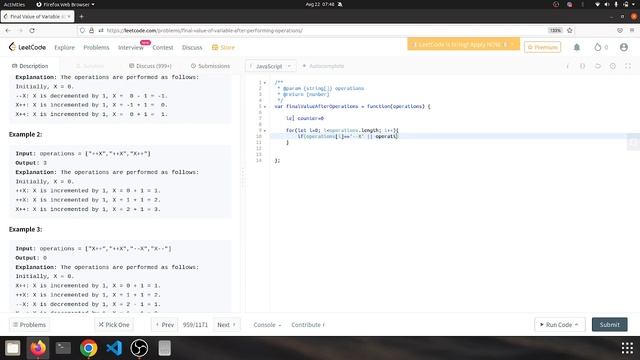Open OBS Studio from the dock
Image resolution: width=640 pixels, height=360 pixels.
click(139, 348)
